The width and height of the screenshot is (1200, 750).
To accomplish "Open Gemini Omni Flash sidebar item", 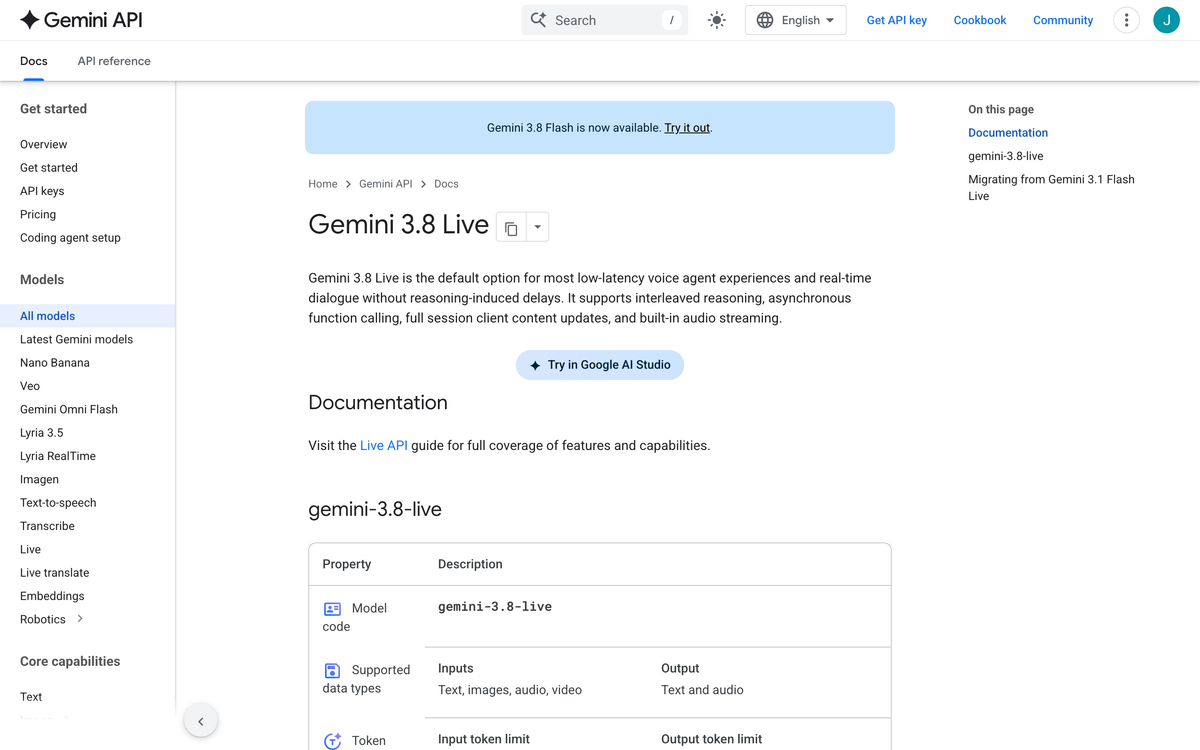I will tap(69, 409).
